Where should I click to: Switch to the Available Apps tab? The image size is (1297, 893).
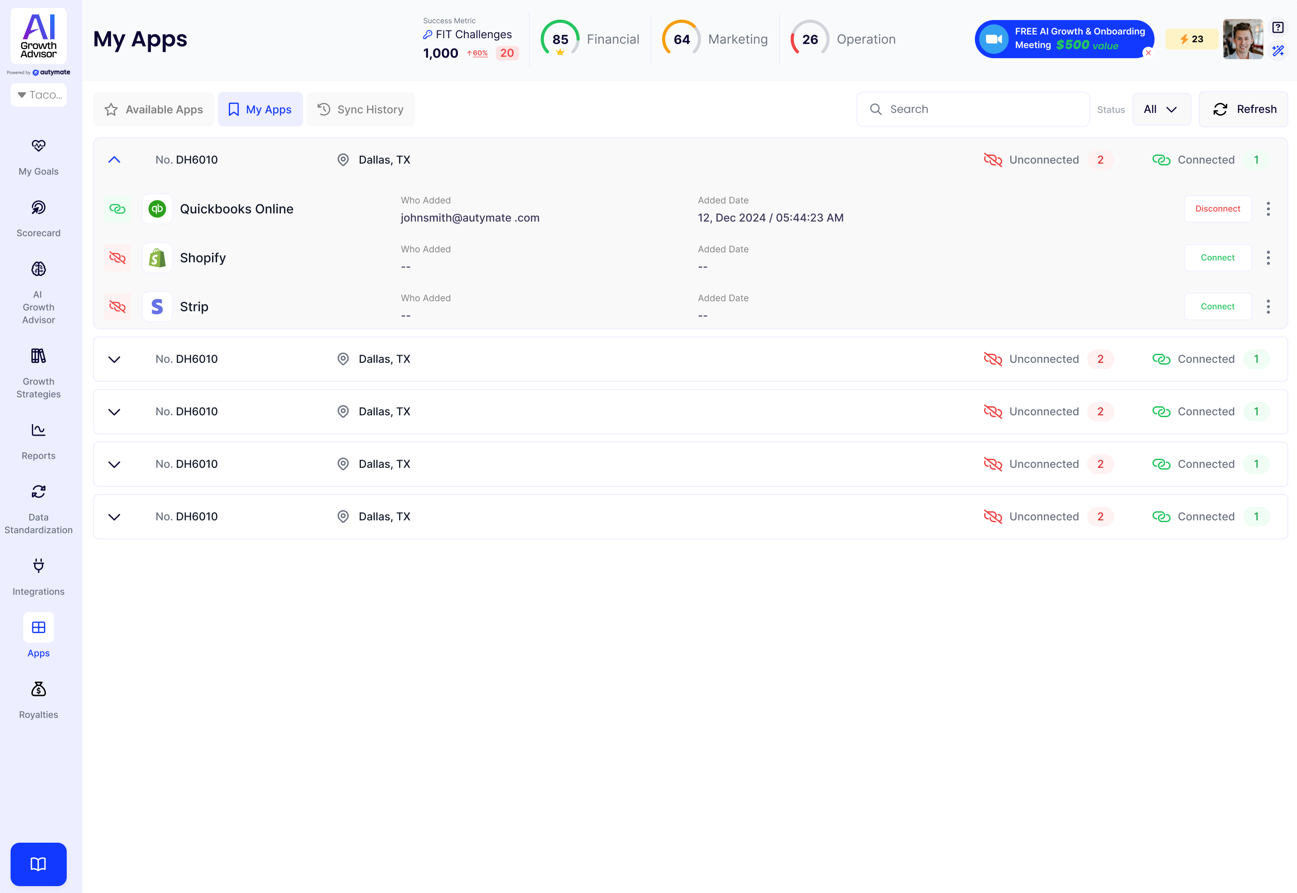click(154, 109)
